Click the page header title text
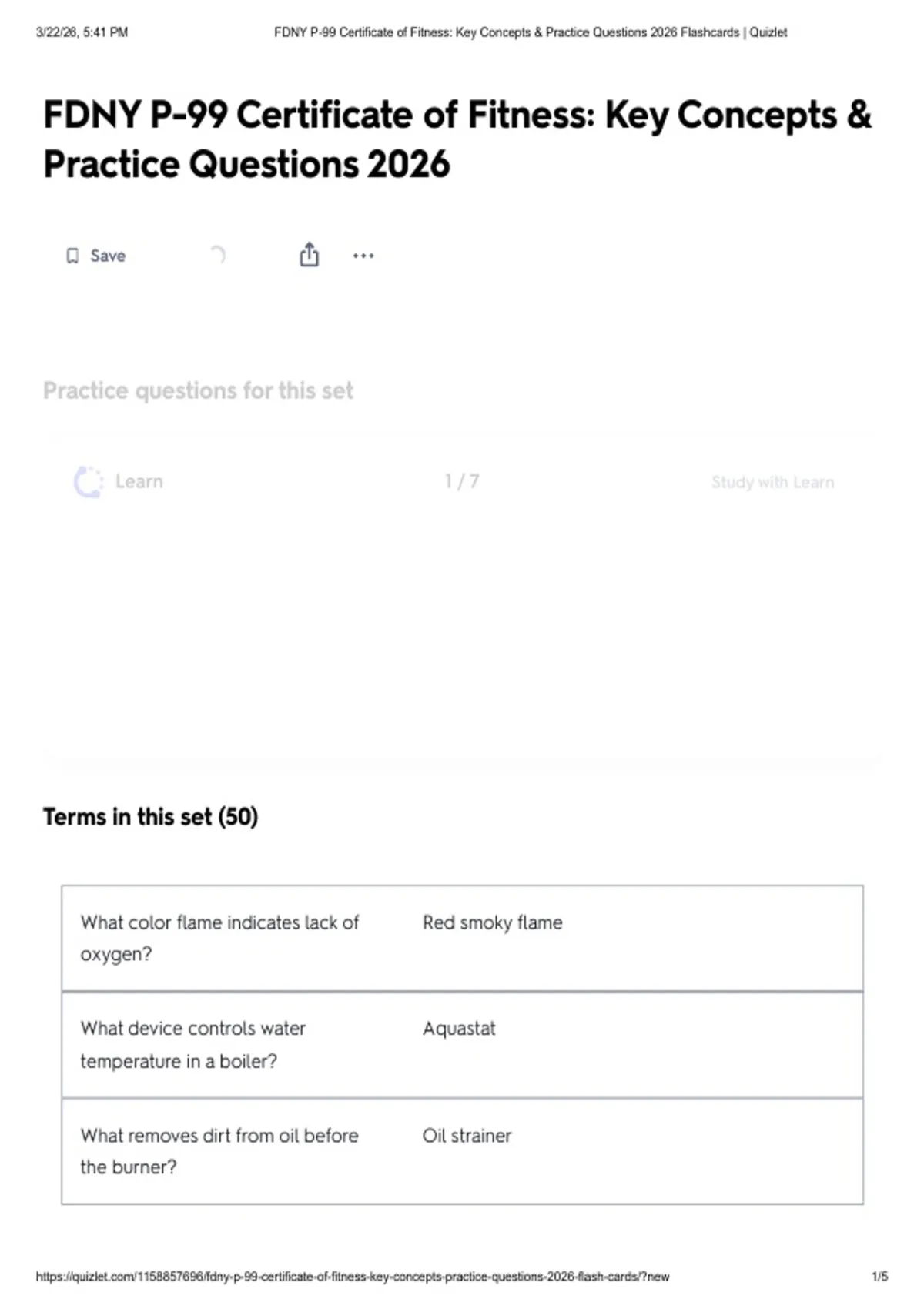This screenshot has width=924, height=1309. click(531, 32)
